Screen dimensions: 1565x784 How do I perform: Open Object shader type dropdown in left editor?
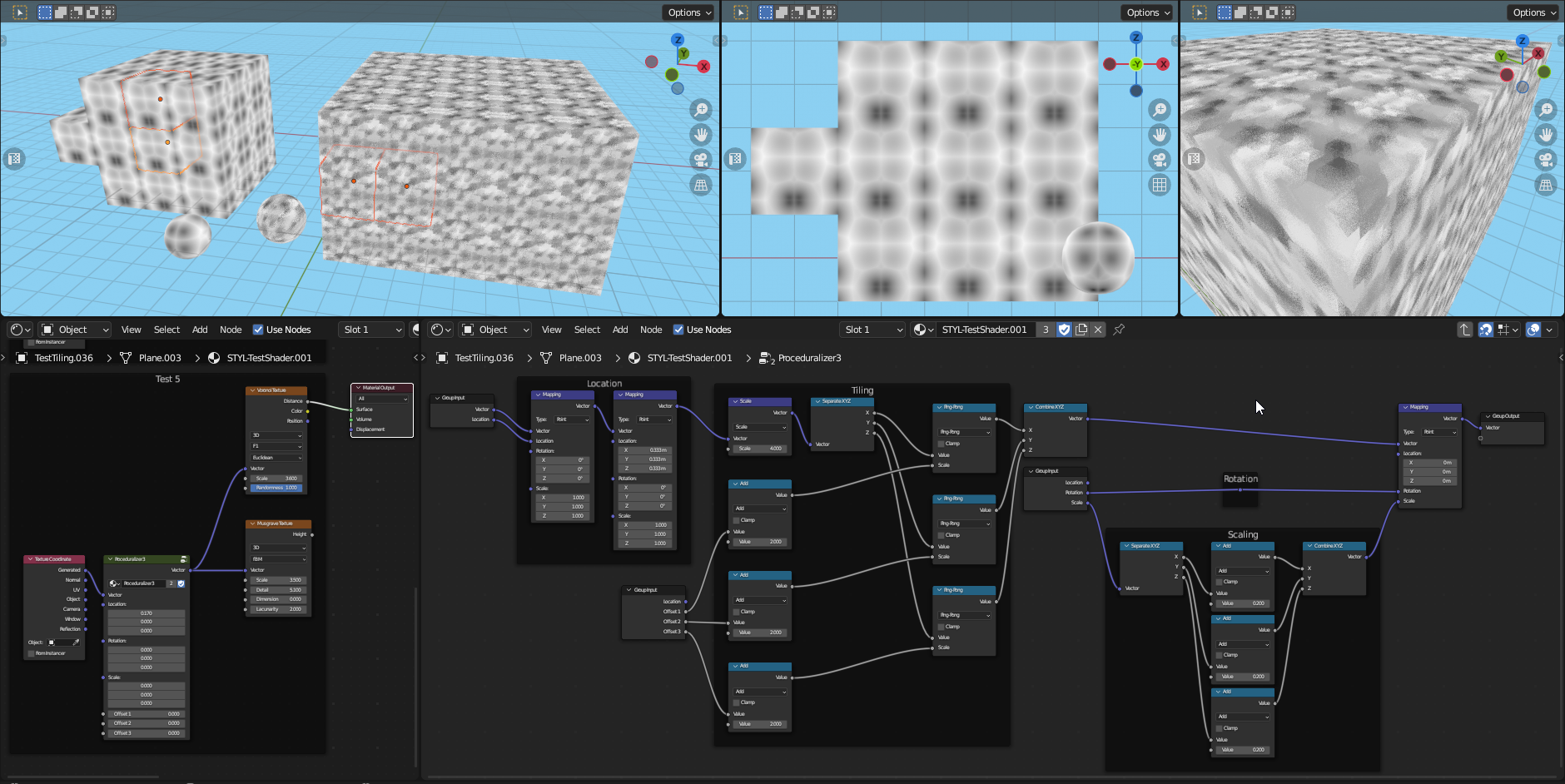(x=75, y=330)
